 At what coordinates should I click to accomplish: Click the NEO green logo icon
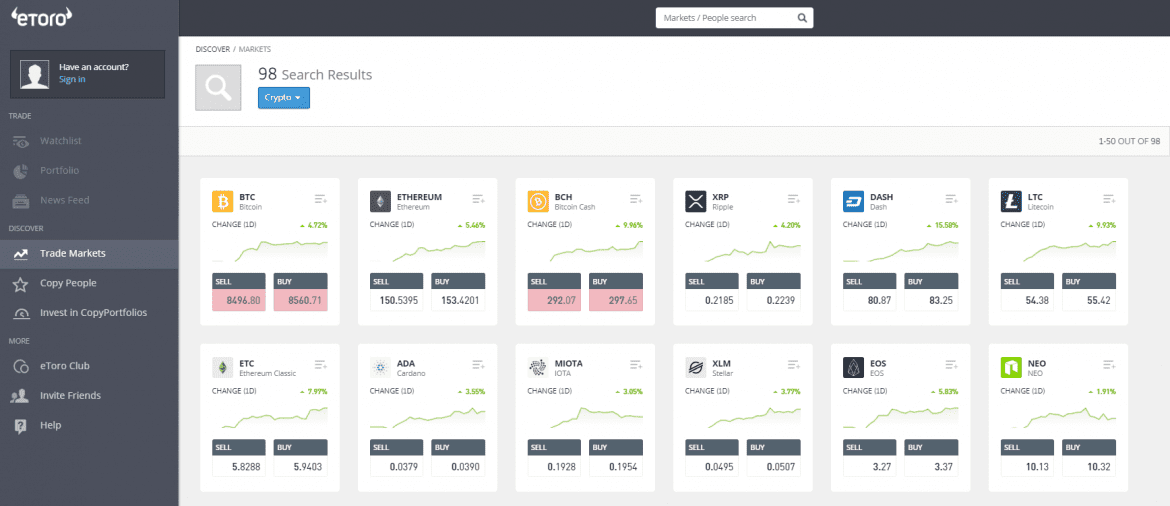click(x=1011, y=368)
